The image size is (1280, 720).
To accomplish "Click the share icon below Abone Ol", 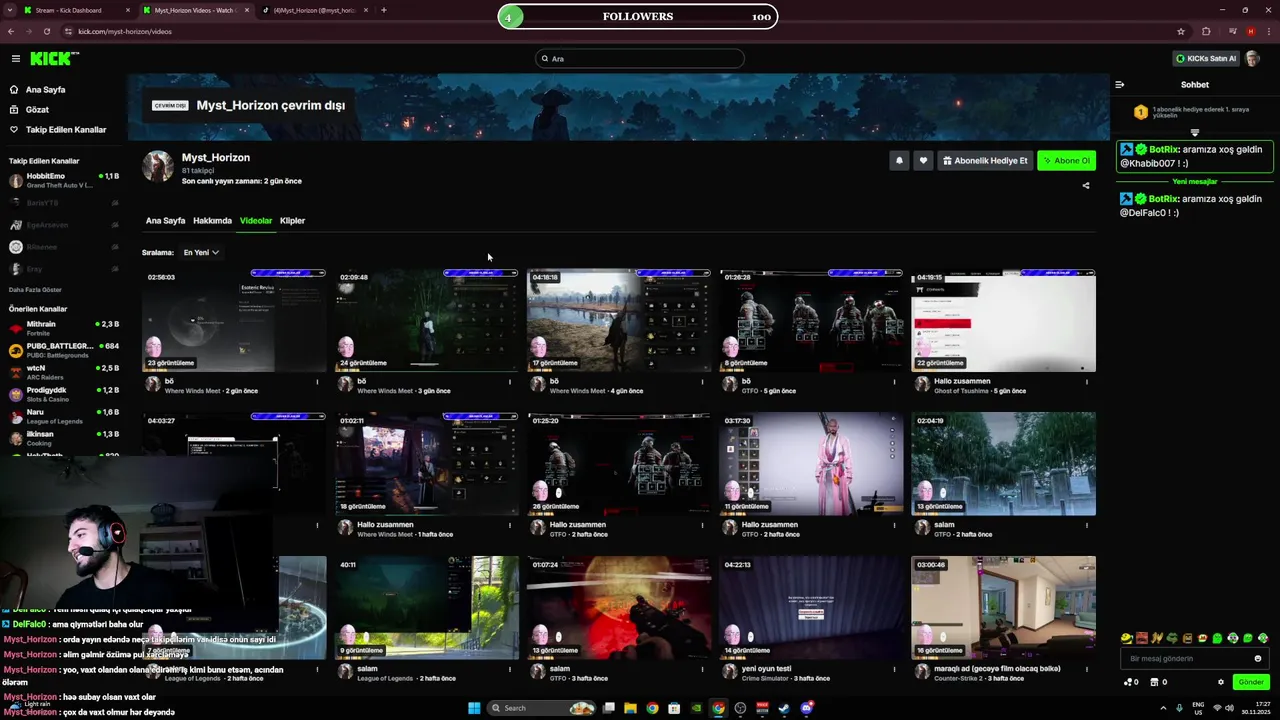I will 1086,185.
